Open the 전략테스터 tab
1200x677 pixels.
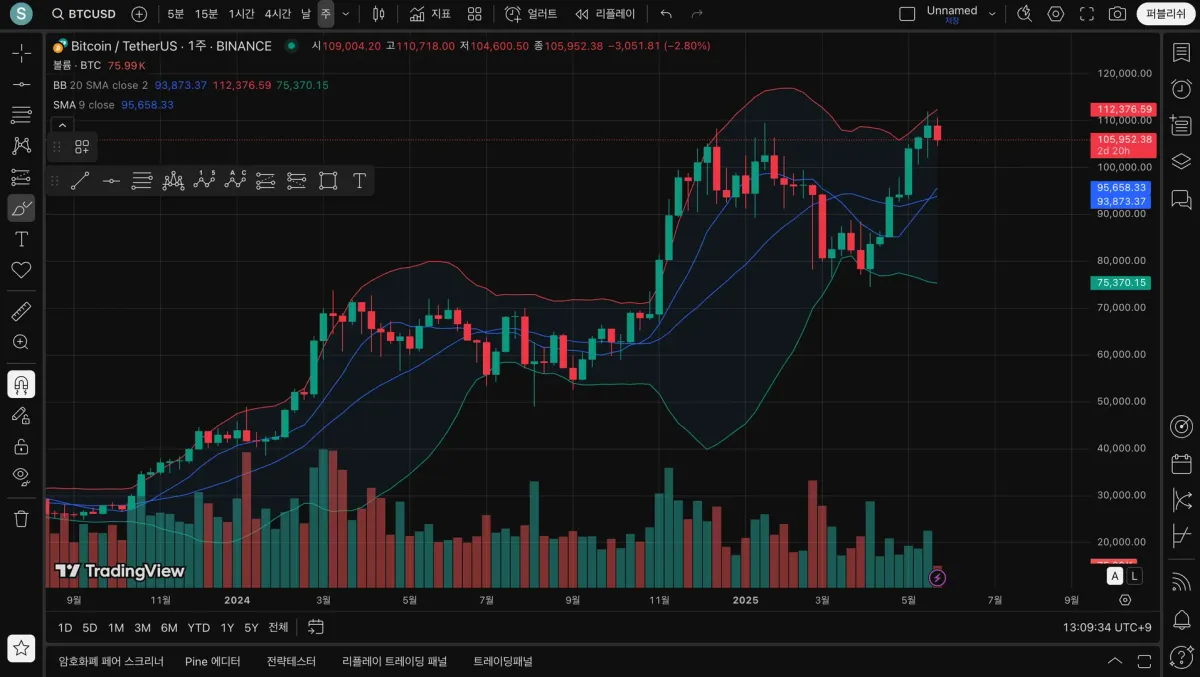(x=291, y=661)
